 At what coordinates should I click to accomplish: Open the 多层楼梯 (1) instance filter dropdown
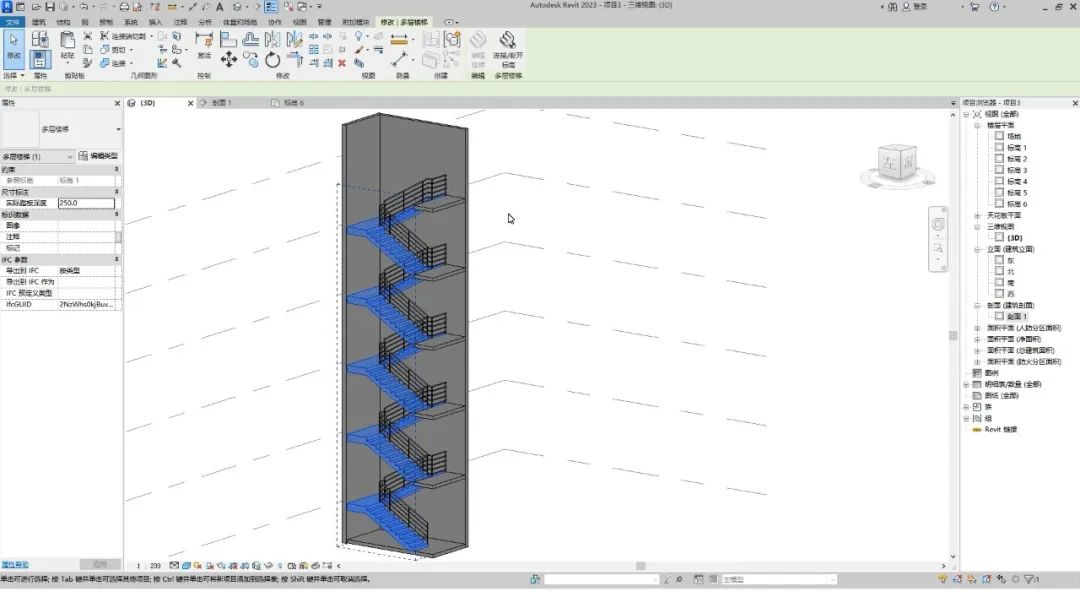pos(70,157)
